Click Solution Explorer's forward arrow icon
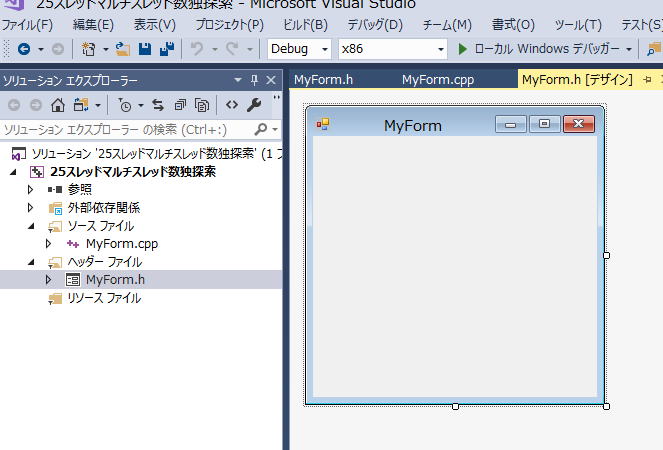Viewport: 663px width, 450px height. (36, 105)
